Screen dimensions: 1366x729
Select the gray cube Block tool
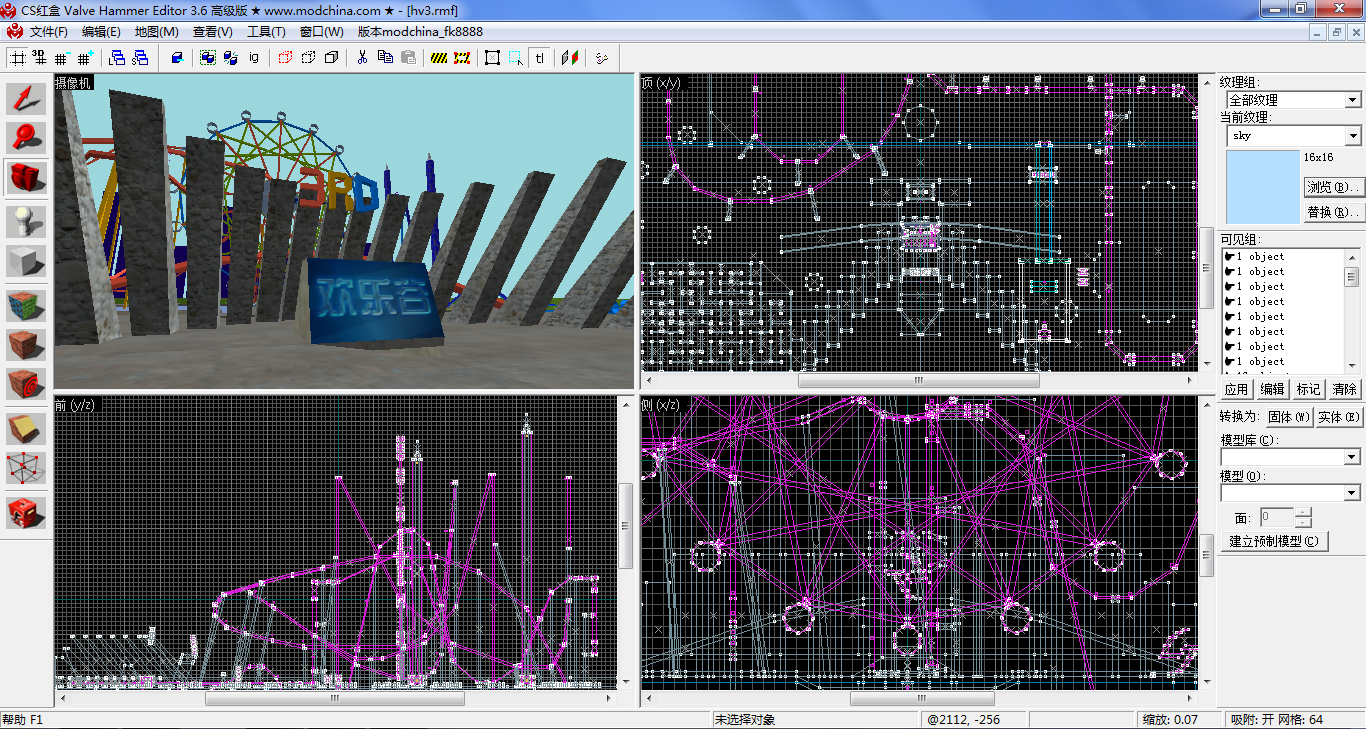click(26, 261)
